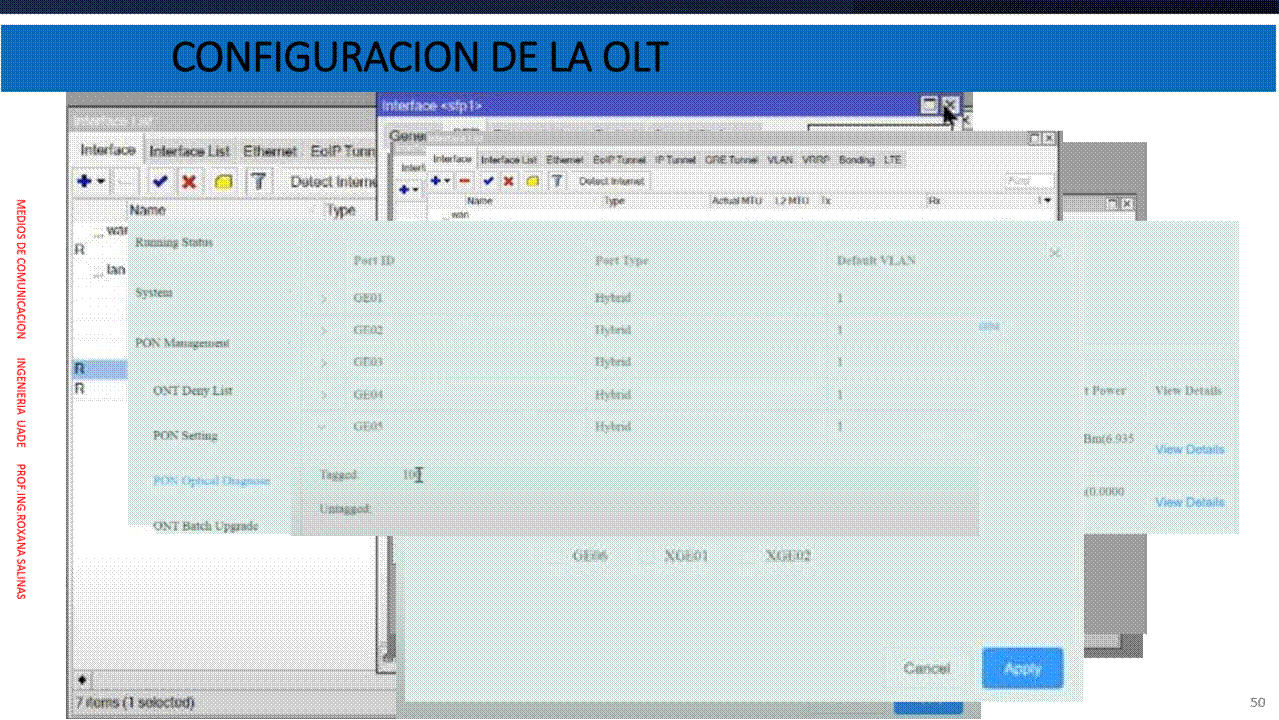Click large red X Disable icon in left toolbar
Viewport: 1279px width, 720px height.
188,182
